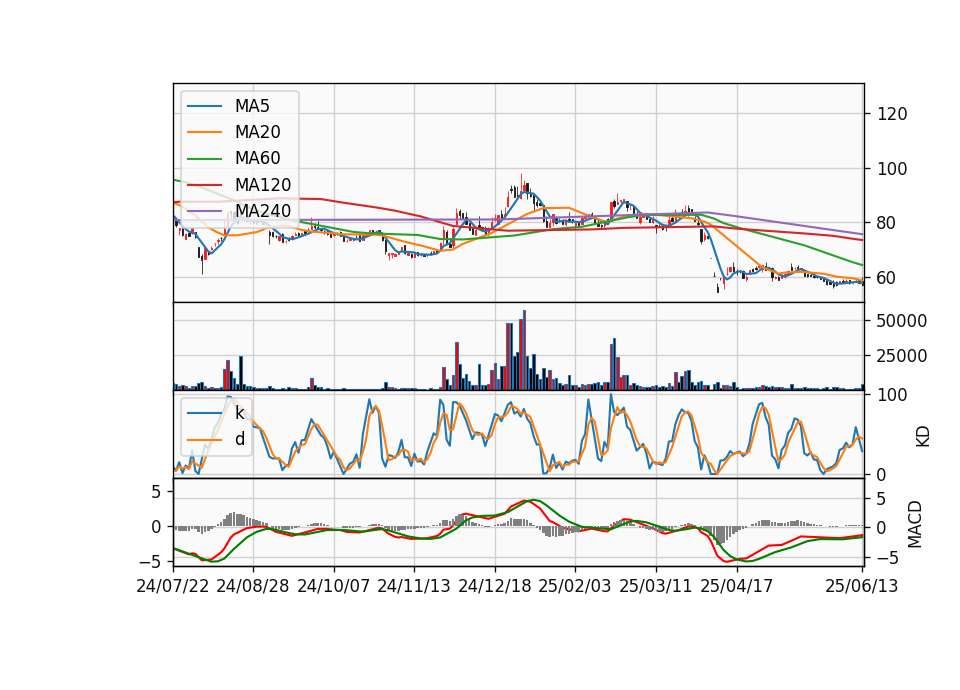Click the left MACD axis label 5

(156, 492)
